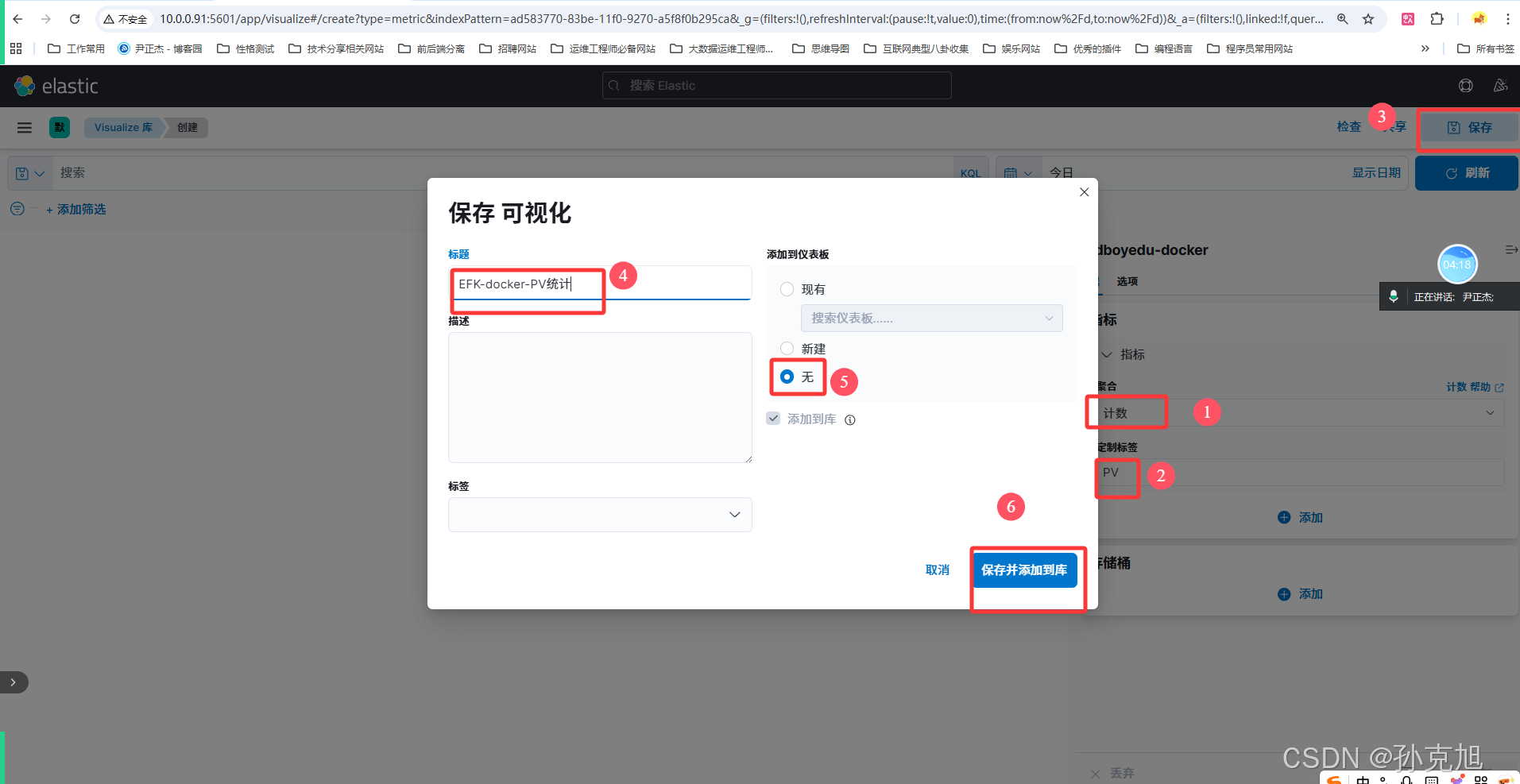Click the browser zoom magnifier icon
Viewport: 1520px width, 784px height.
[1342, 19]
